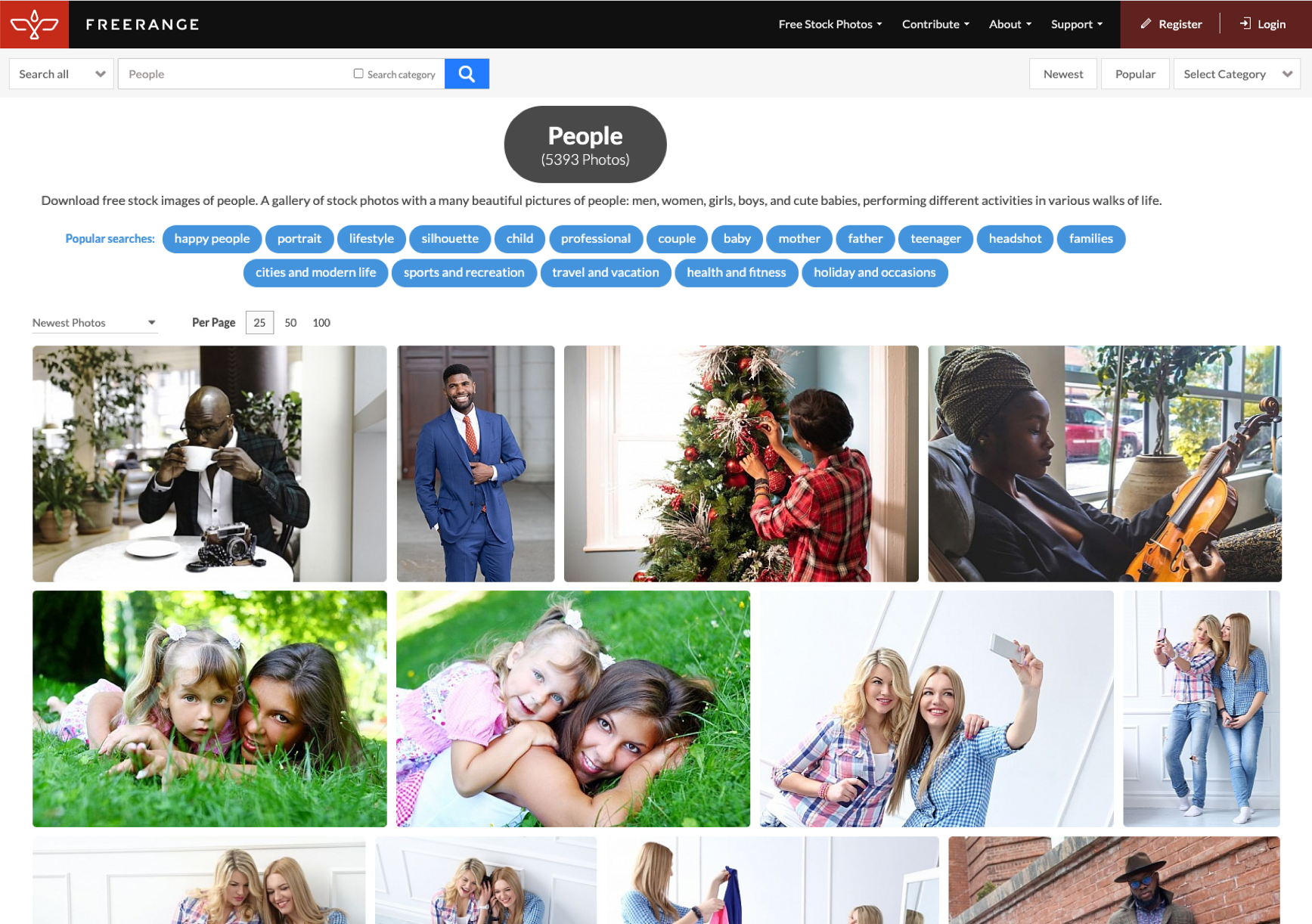
Task: Choose travel and vacation tag
Action: (x=606, y=272)
